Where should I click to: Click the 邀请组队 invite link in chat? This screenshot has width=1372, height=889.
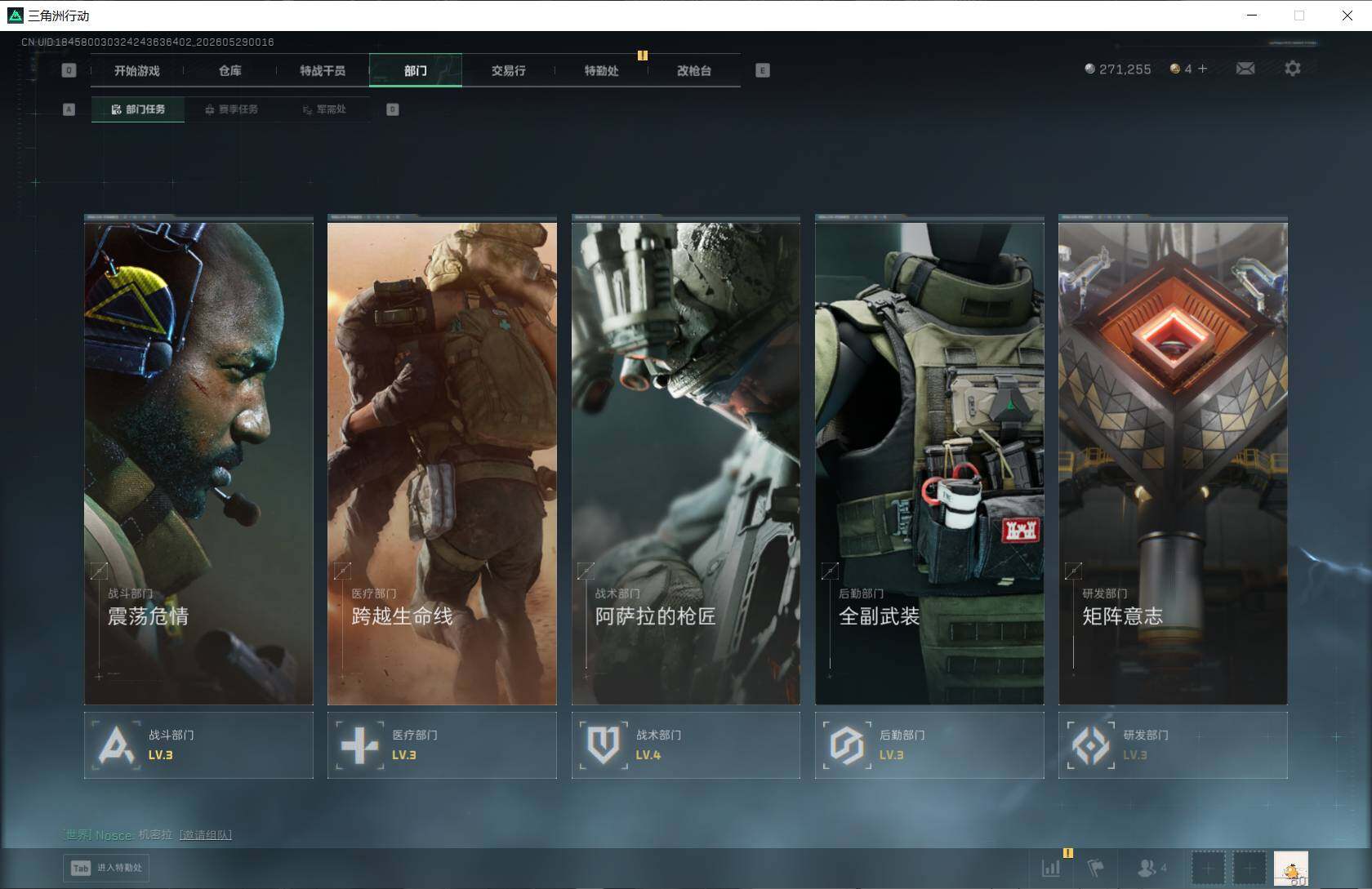click(x=206, y=835)
